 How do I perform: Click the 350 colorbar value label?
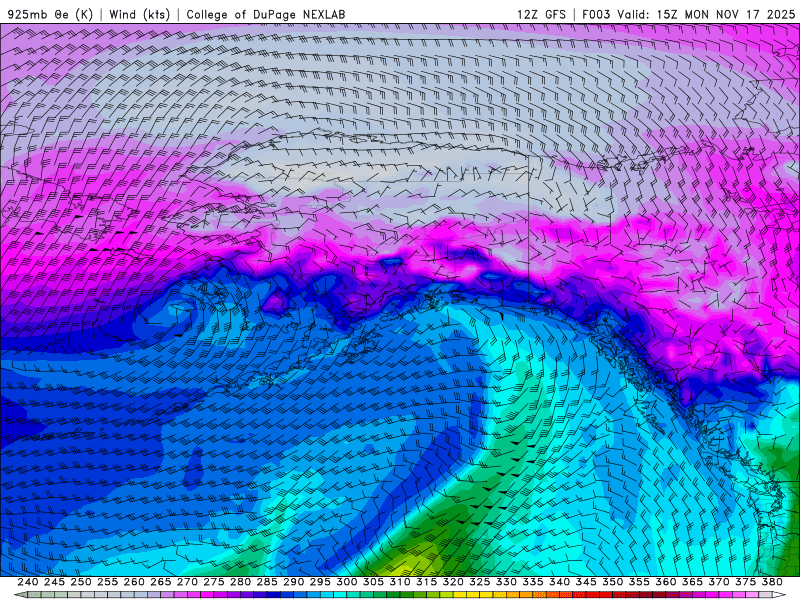point(612,582)
